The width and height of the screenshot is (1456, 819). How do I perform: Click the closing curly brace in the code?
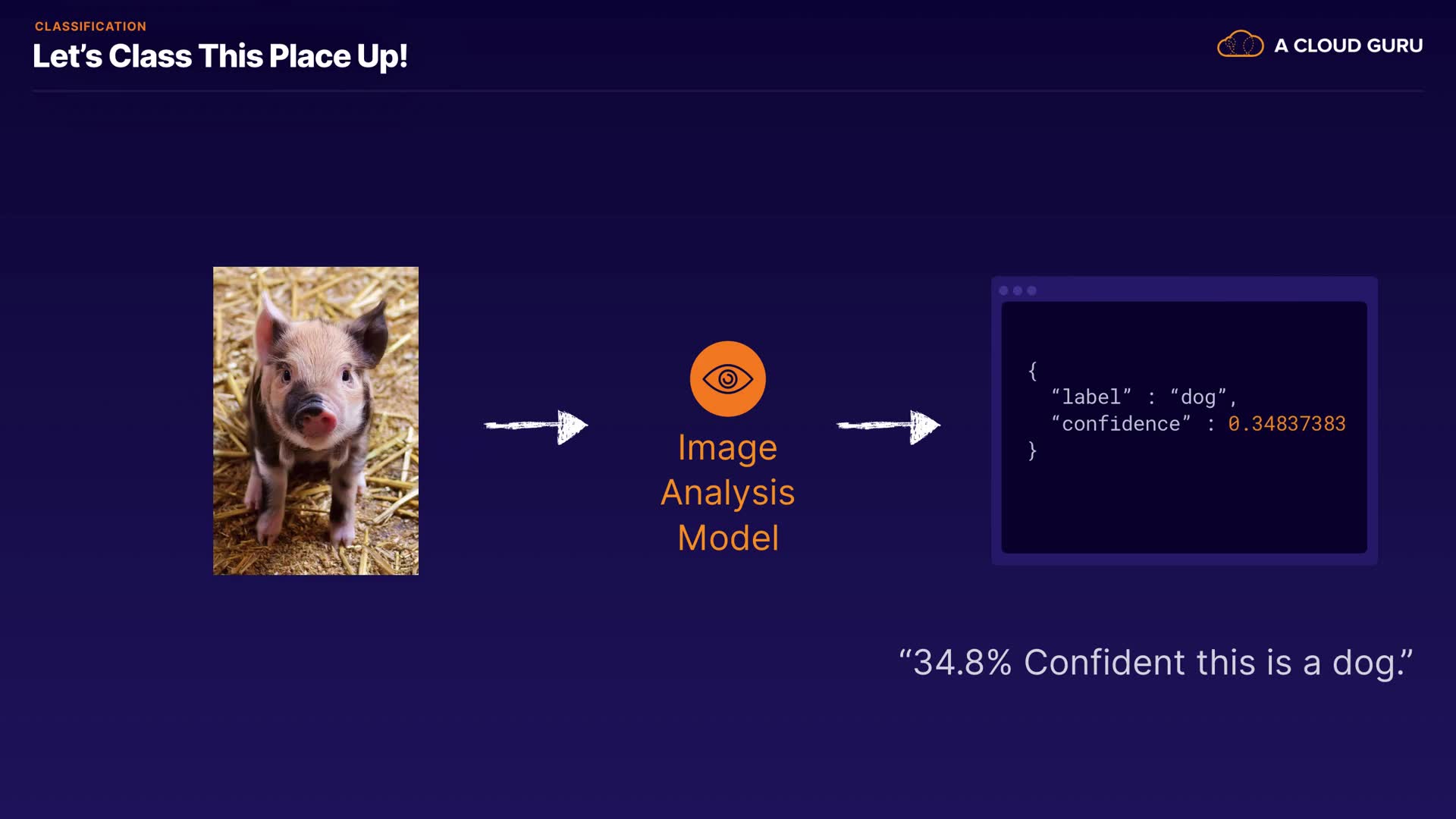tap(1032, 450)
